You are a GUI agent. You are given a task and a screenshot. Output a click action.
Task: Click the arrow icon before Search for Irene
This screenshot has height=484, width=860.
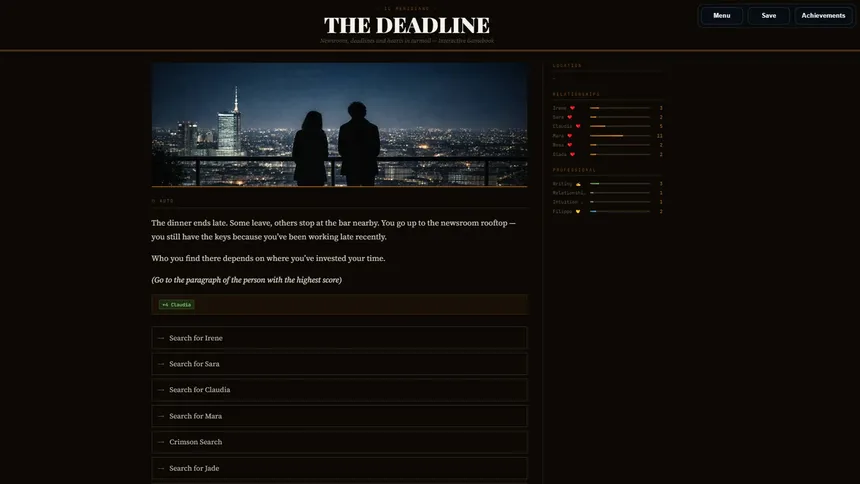[161, 338]
